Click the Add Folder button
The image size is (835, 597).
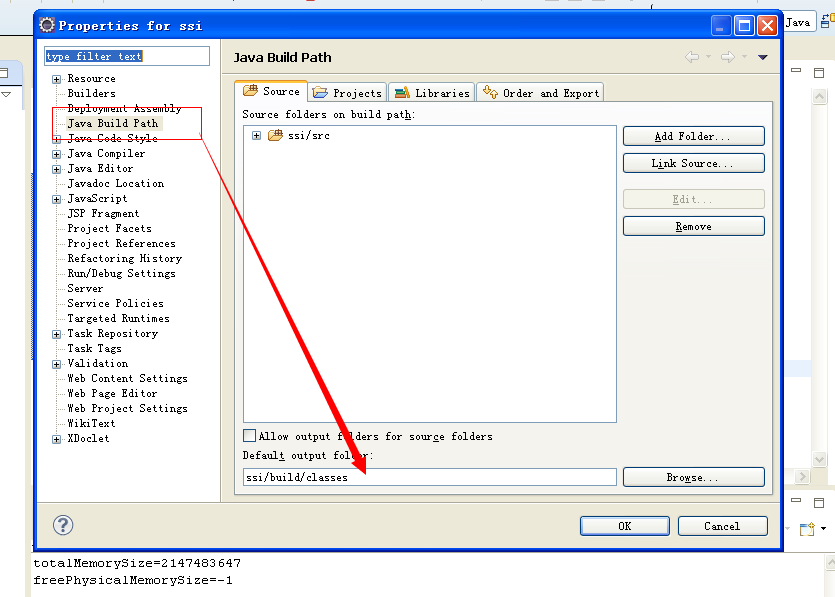coord(693,136)
